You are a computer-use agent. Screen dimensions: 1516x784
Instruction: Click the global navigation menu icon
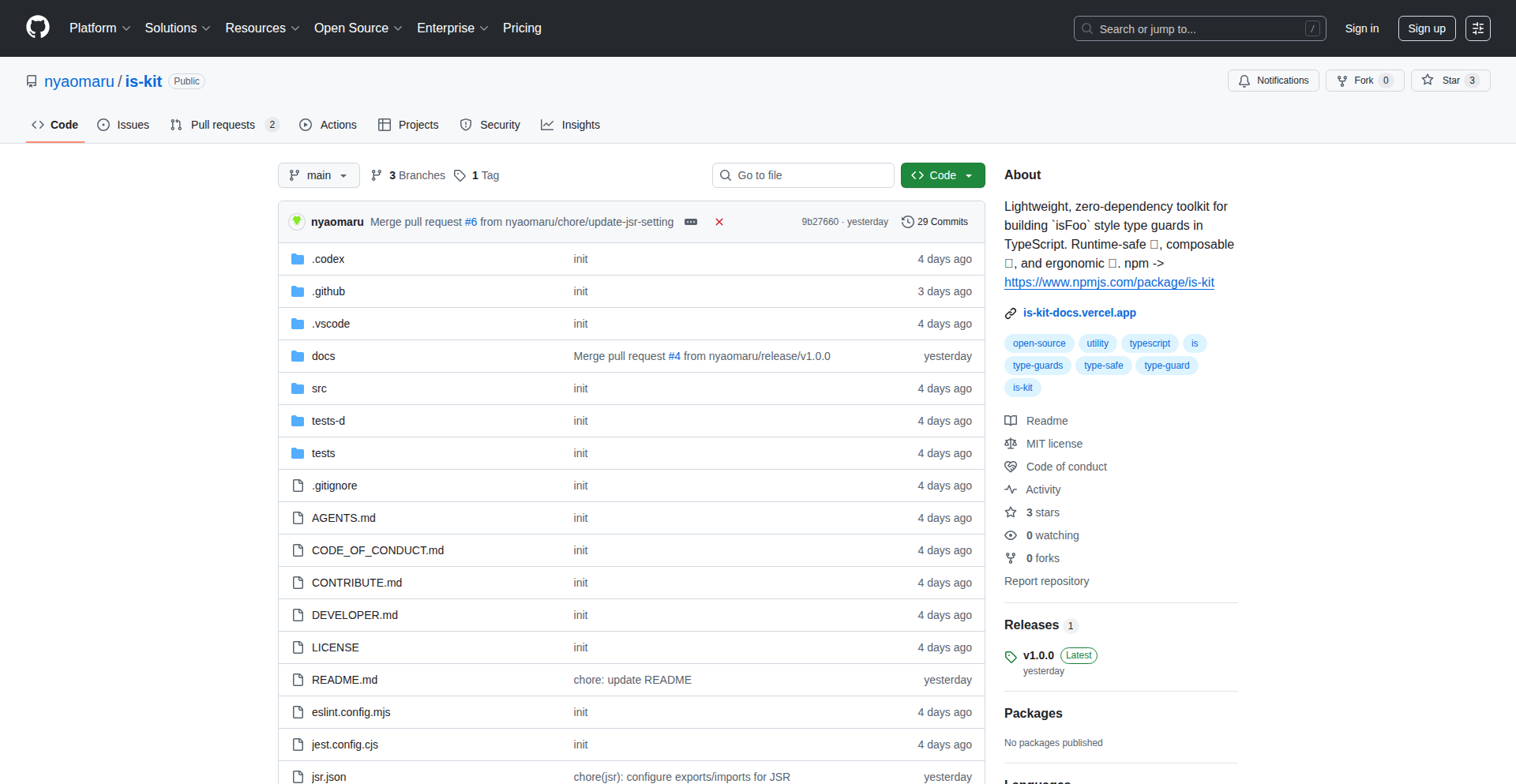point(1477,28)
